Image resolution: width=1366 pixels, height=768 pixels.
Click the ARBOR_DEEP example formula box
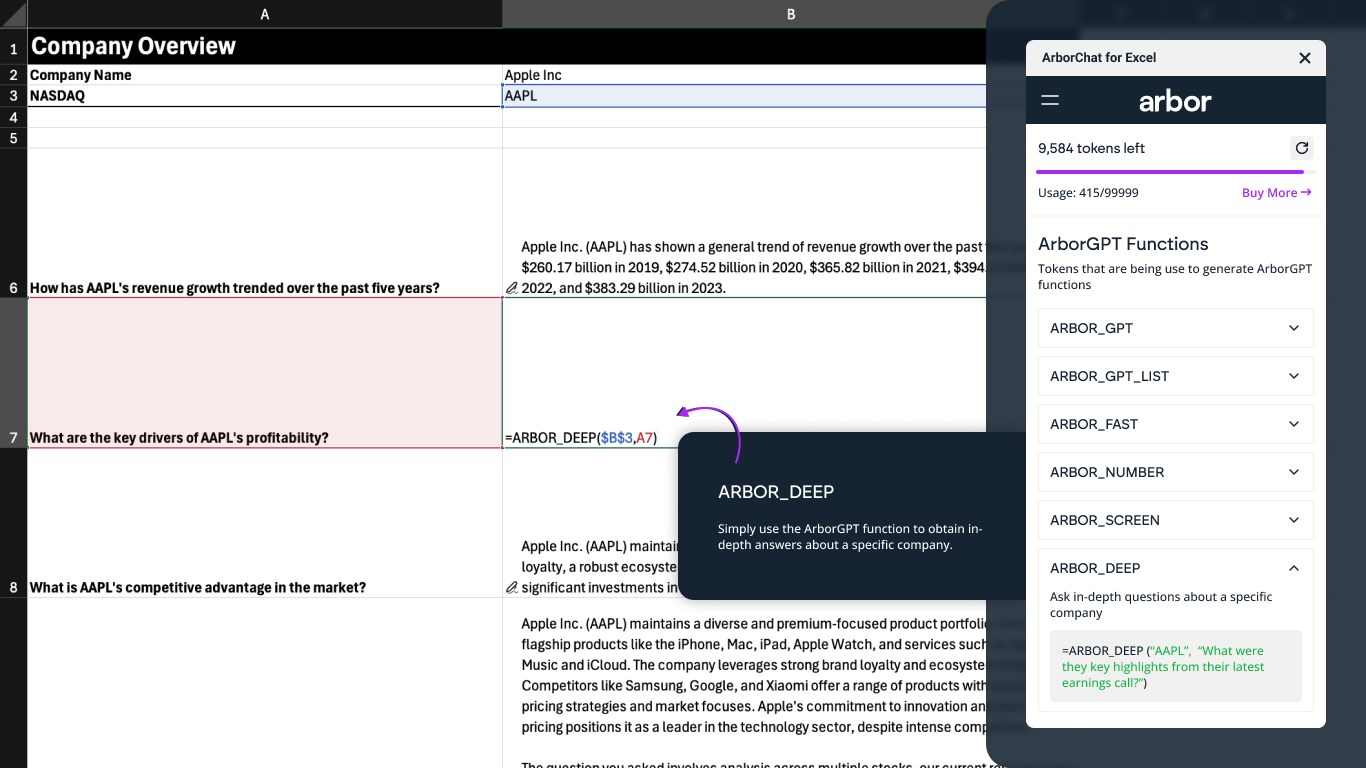1176,666
